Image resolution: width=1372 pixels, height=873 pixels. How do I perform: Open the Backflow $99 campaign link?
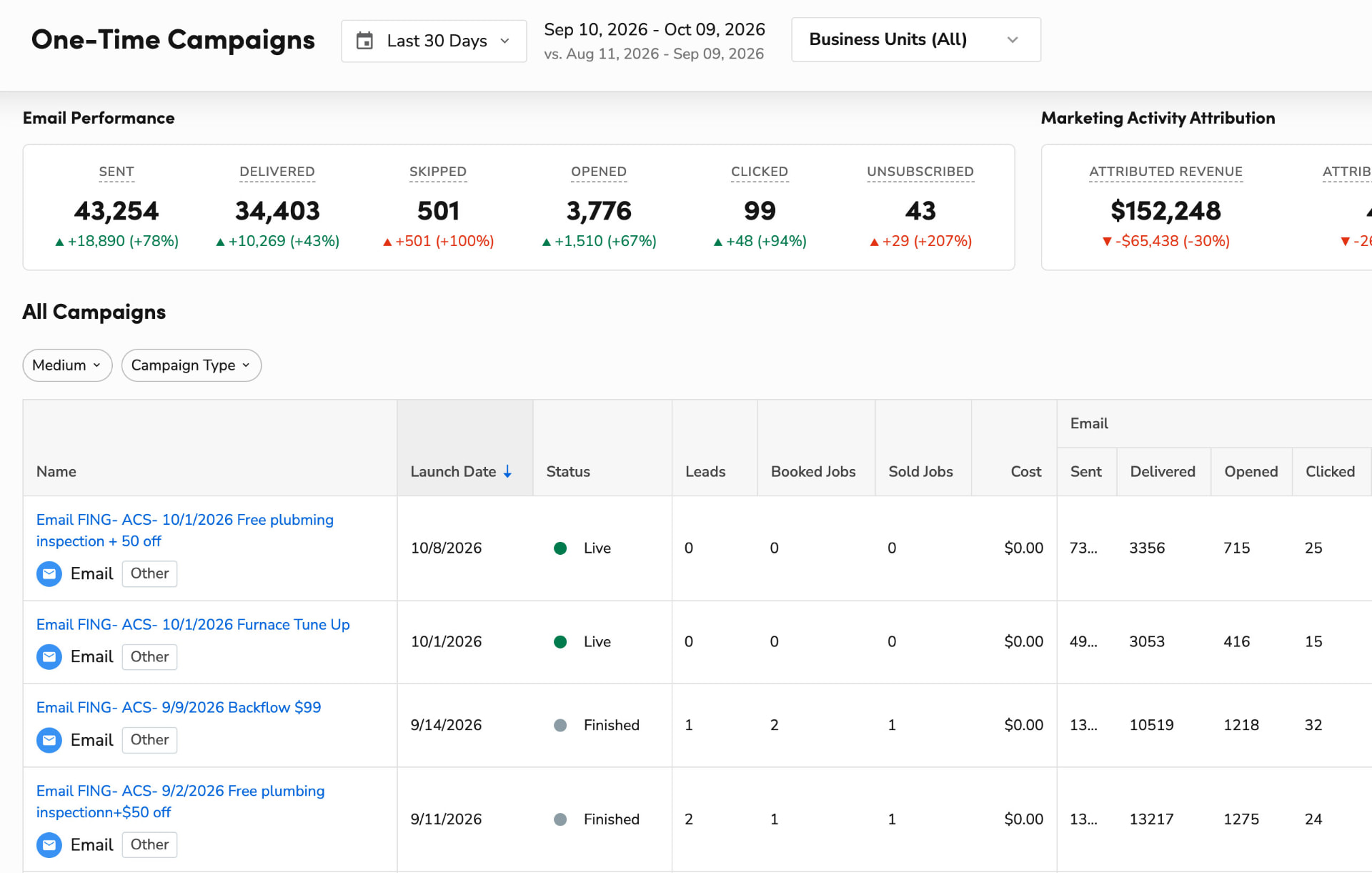click(x=179, y=707)
